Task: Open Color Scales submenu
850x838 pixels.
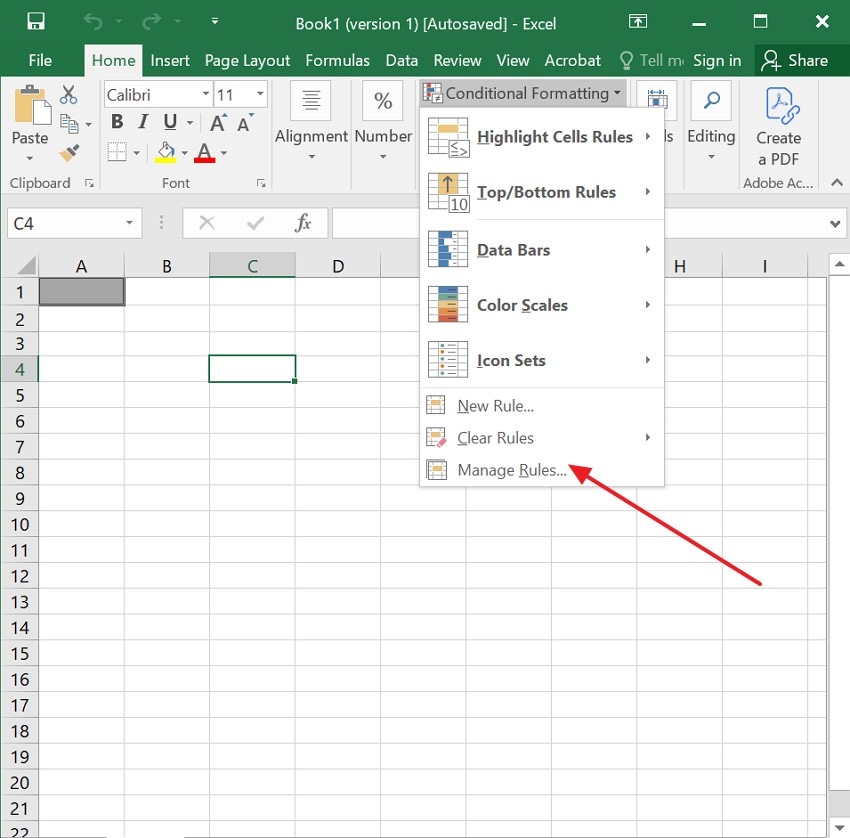Action: pyautogui.click(x=541, y=305)
